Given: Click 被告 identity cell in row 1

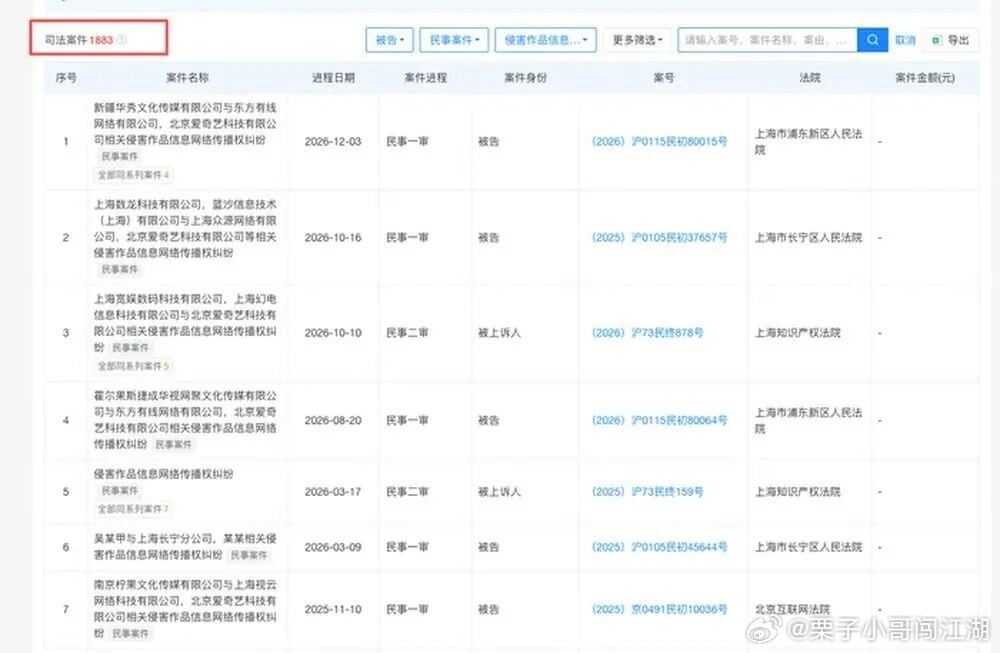Looking at the screenshot, I should coord(488,142).
